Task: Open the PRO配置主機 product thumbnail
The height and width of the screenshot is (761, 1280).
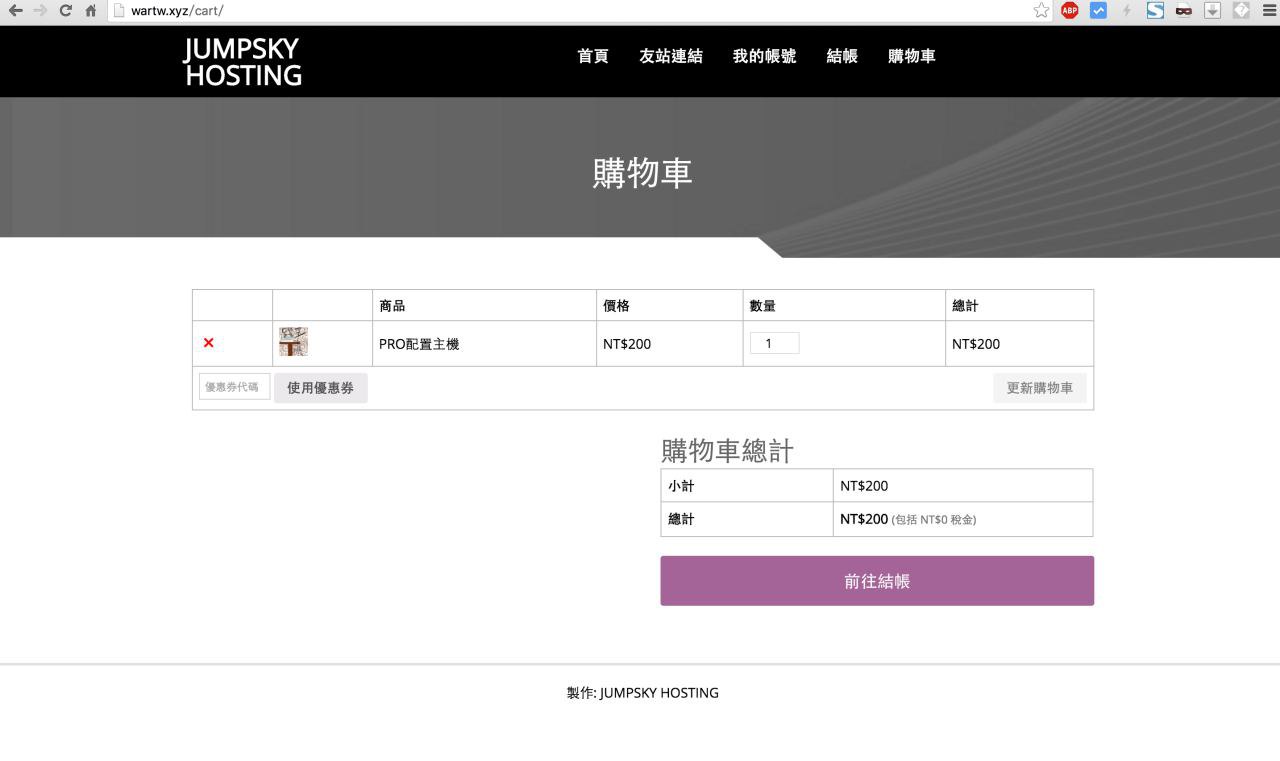Action: [x=293, y=342]
